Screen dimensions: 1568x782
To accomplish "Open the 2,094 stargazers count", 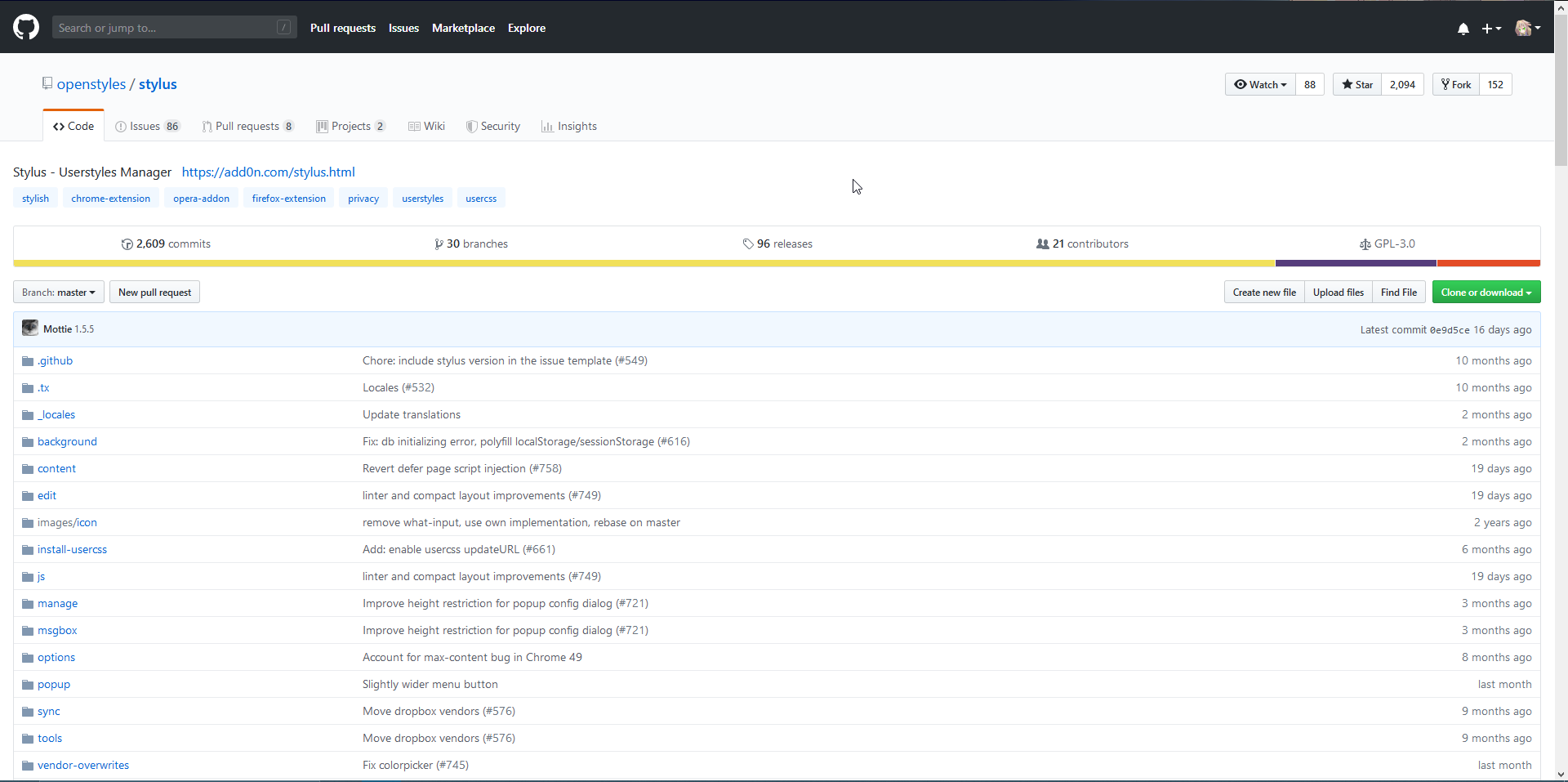I will [1402, 84].
